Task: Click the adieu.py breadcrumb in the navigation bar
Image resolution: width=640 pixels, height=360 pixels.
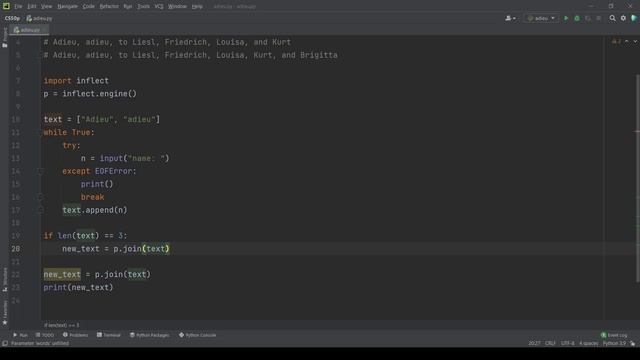Action: (x=40, y=18)
